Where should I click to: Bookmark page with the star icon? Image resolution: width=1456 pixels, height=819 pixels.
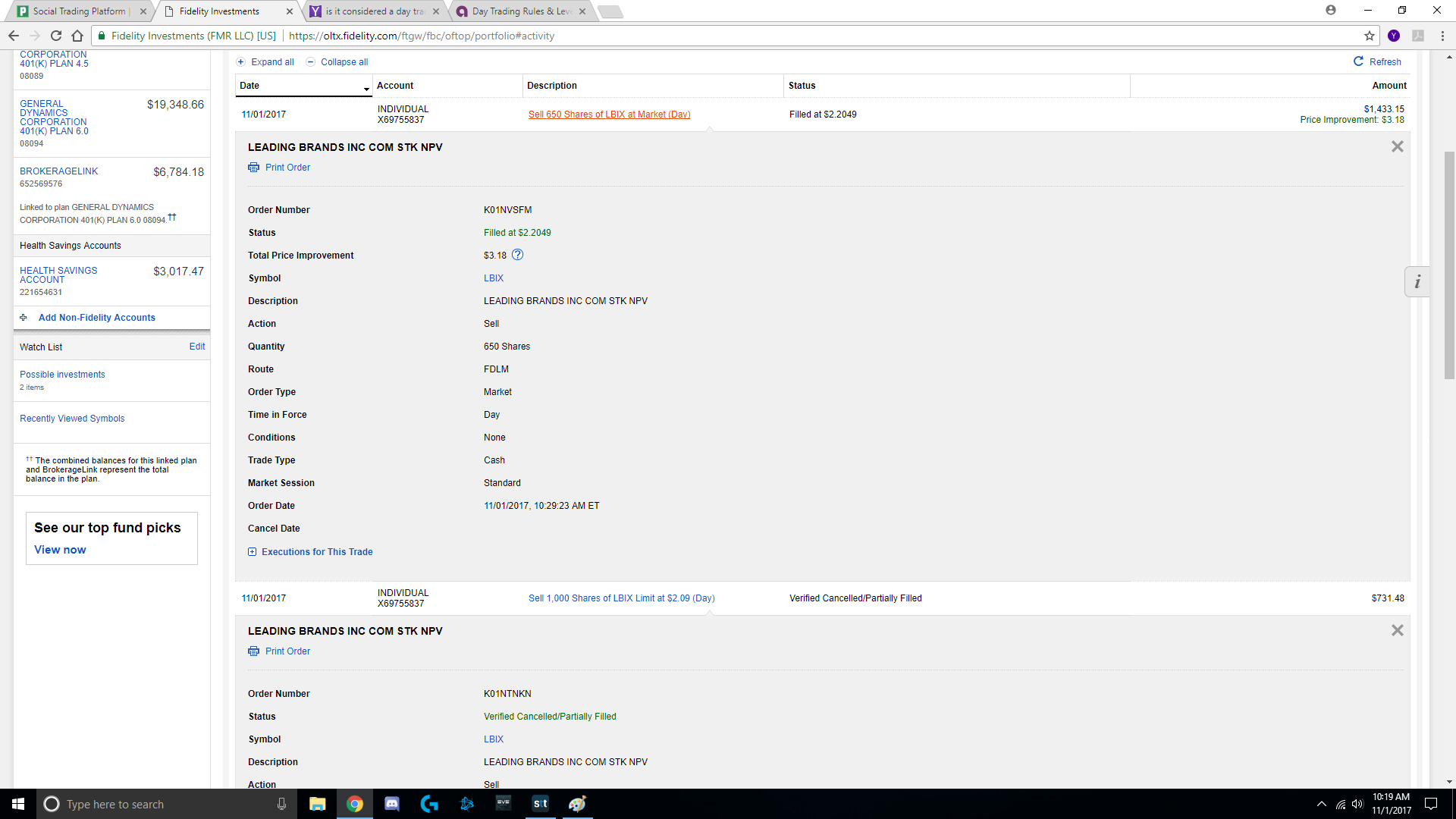[1369, 36]
